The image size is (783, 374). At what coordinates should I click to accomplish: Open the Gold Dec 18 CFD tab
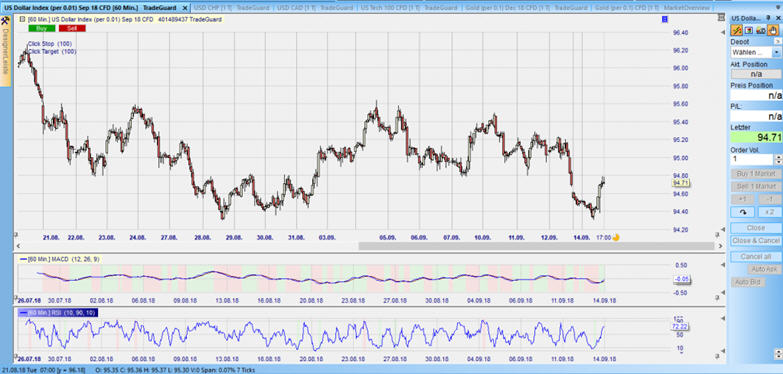tap(525, 8)
